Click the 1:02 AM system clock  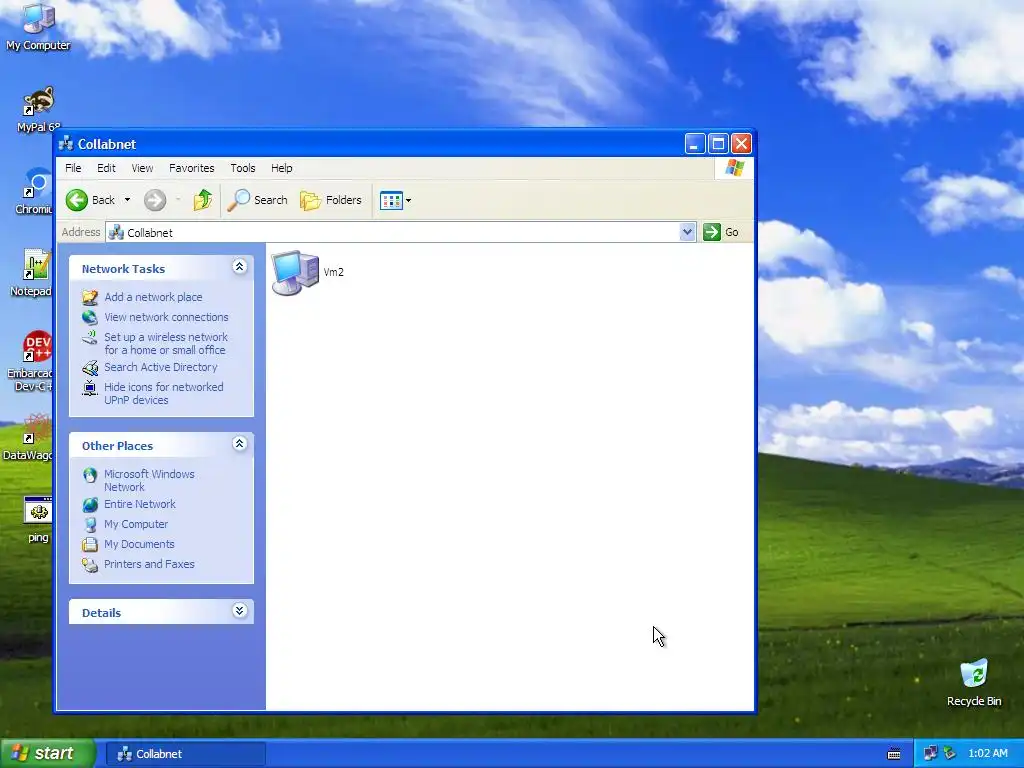(987, 753)
